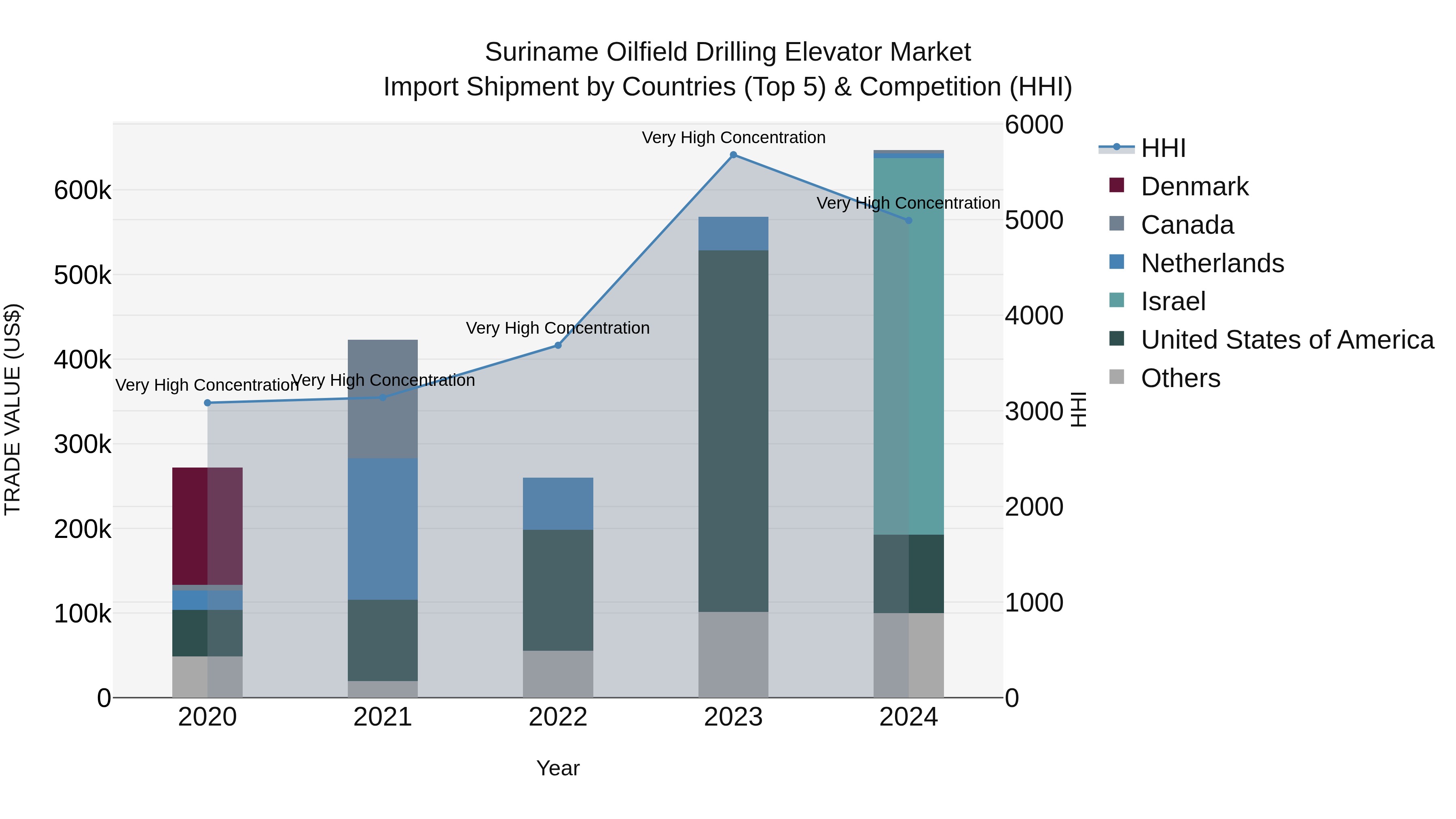Click the 300k y-axis tick label
The height and width of the screenshot is (819, 1456).
click(x=83, y=444)
